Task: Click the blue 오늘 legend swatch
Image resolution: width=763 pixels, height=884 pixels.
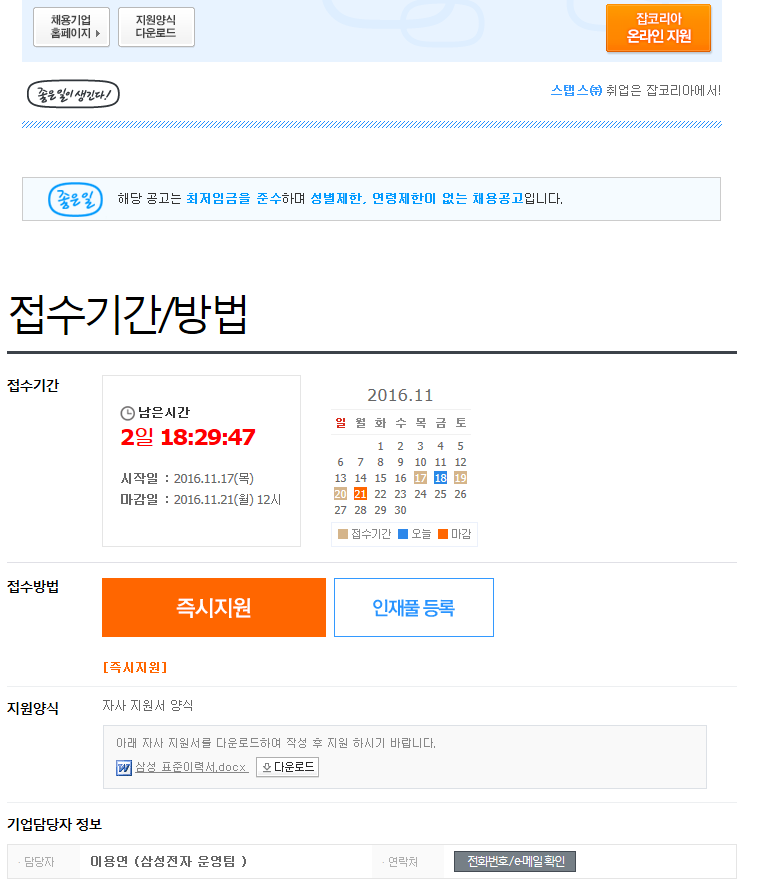Action: point(403,534)
